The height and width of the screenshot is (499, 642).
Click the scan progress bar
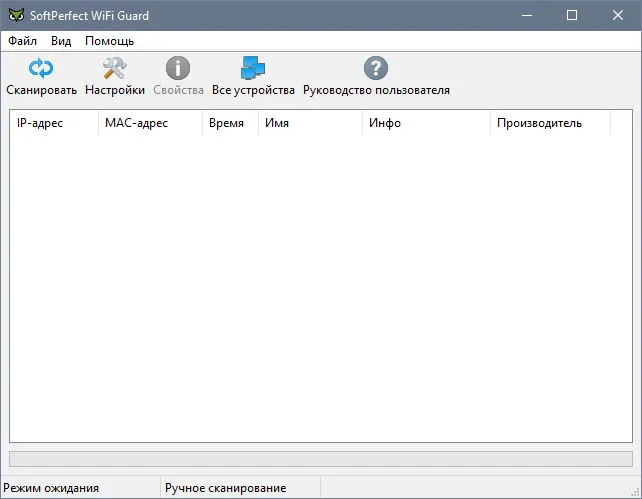click(x=321, y=459)
